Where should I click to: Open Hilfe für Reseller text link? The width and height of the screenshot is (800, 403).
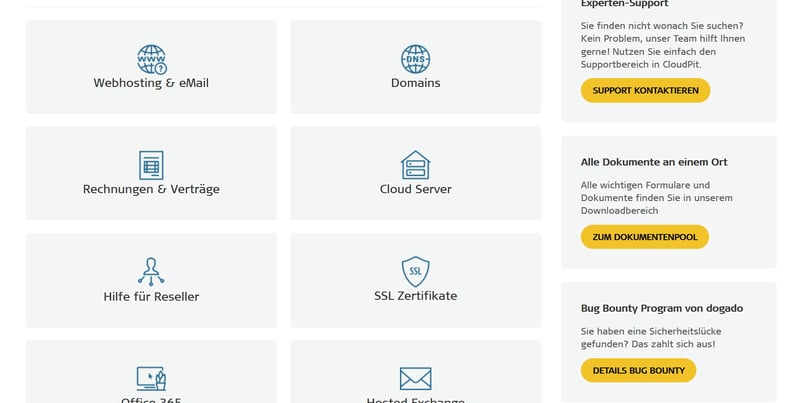pyautogui.click(x=151, y=296)
